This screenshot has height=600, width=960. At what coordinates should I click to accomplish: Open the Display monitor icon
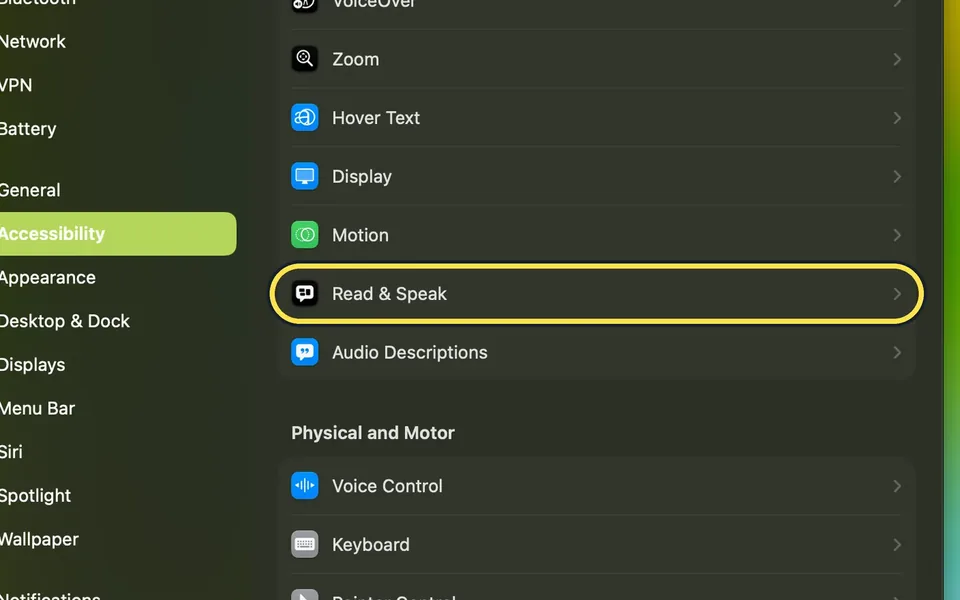pyautogui.click(x=304, y=176)
